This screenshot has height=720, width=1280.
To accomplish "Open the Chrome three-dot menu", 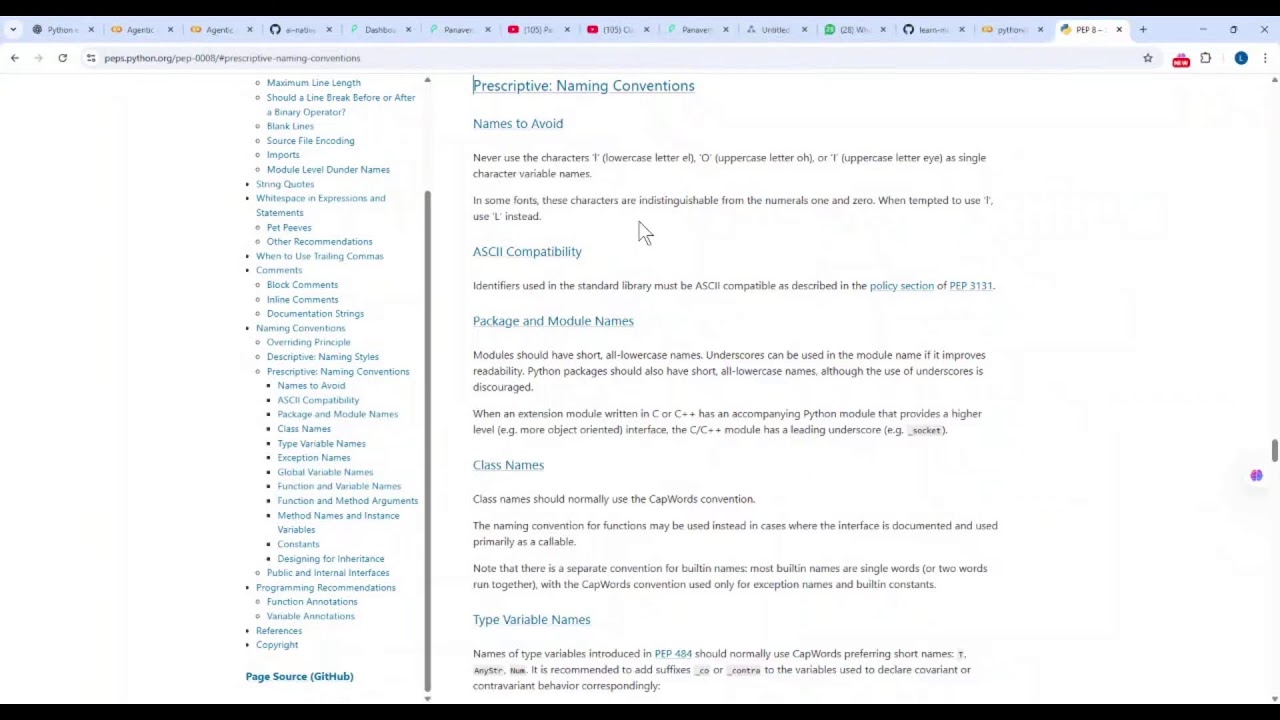I will coord(1265,58).
